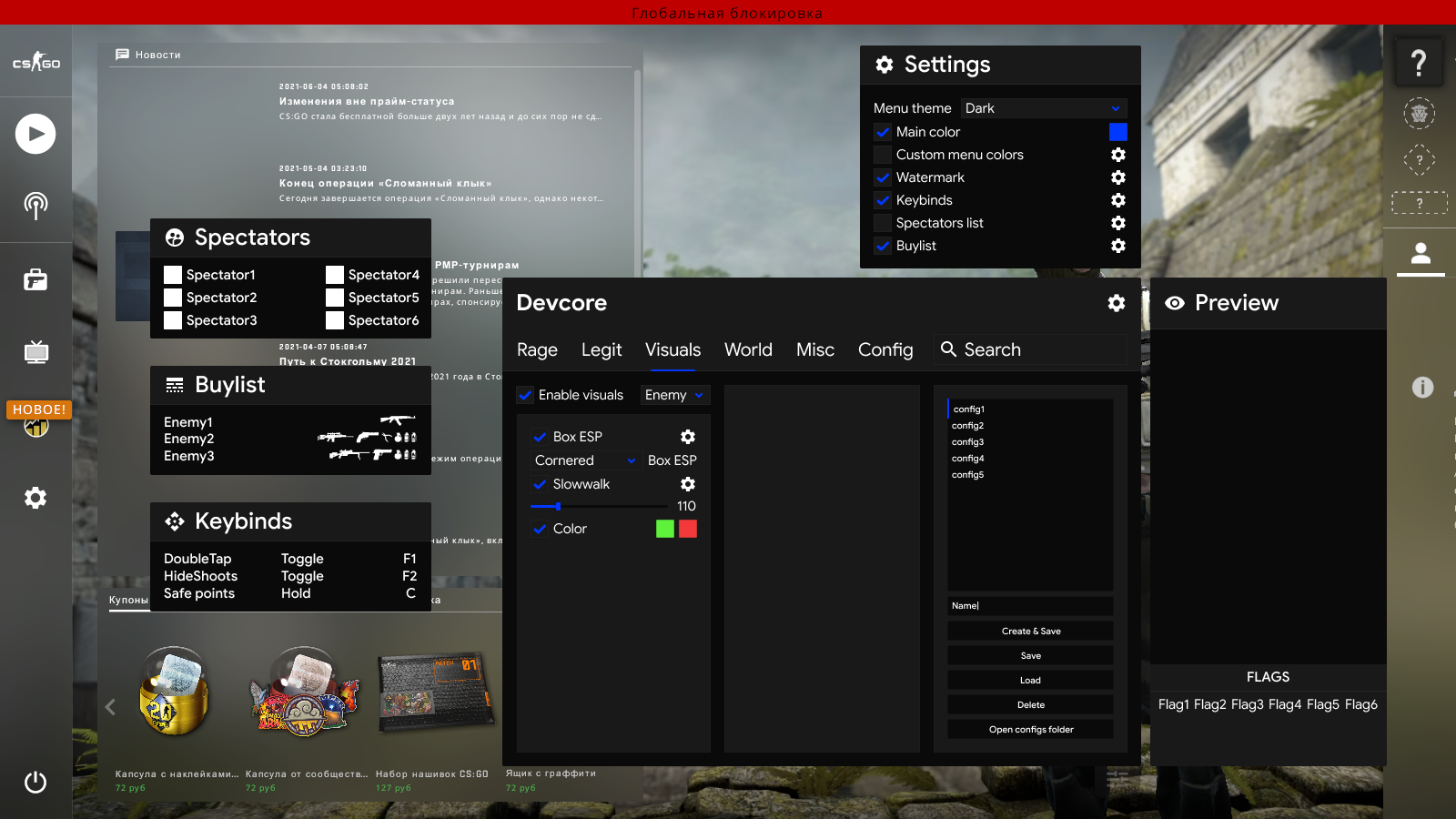
Task: Open the friends profile icon on the right
Action: click(1421, 253)
